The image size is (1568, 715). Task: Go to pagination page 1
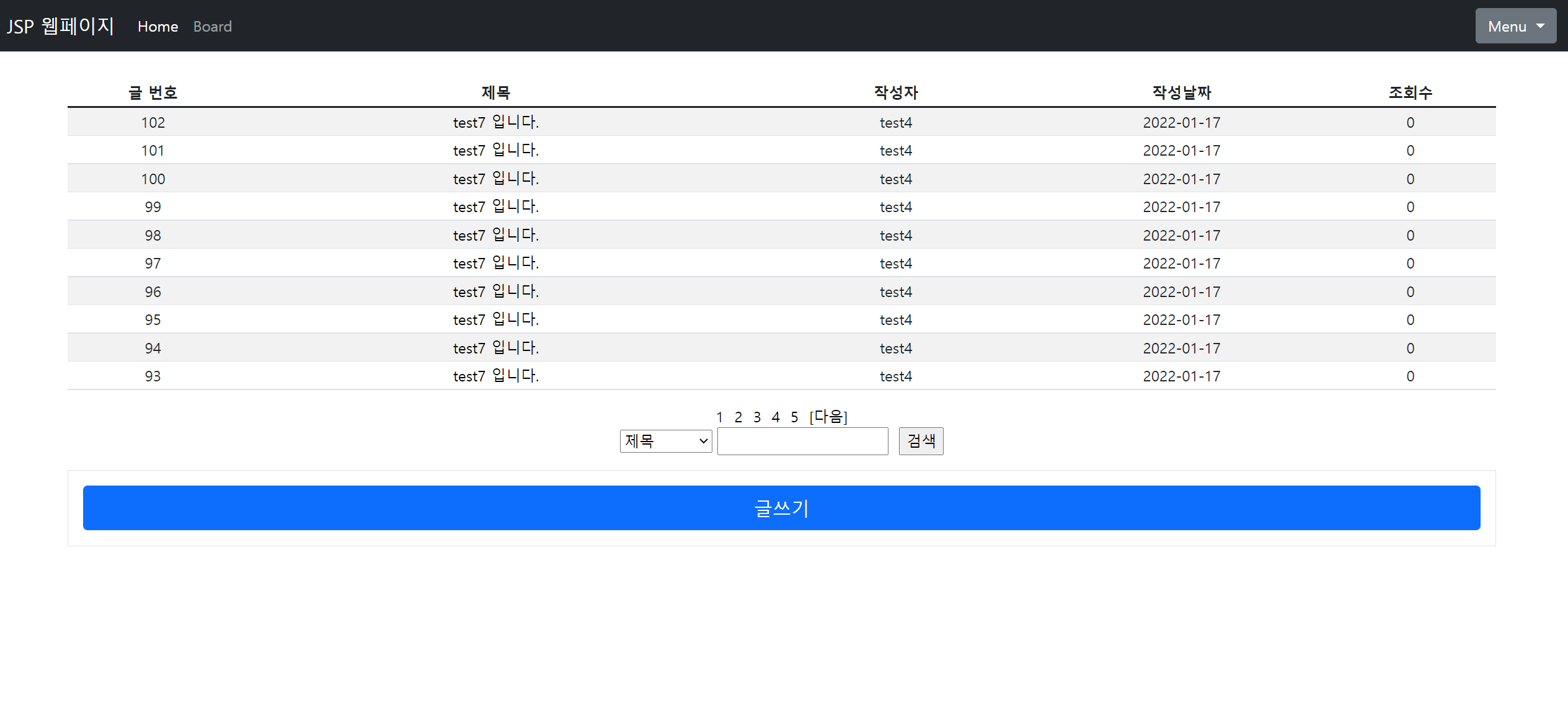click(x=719, y=417)
